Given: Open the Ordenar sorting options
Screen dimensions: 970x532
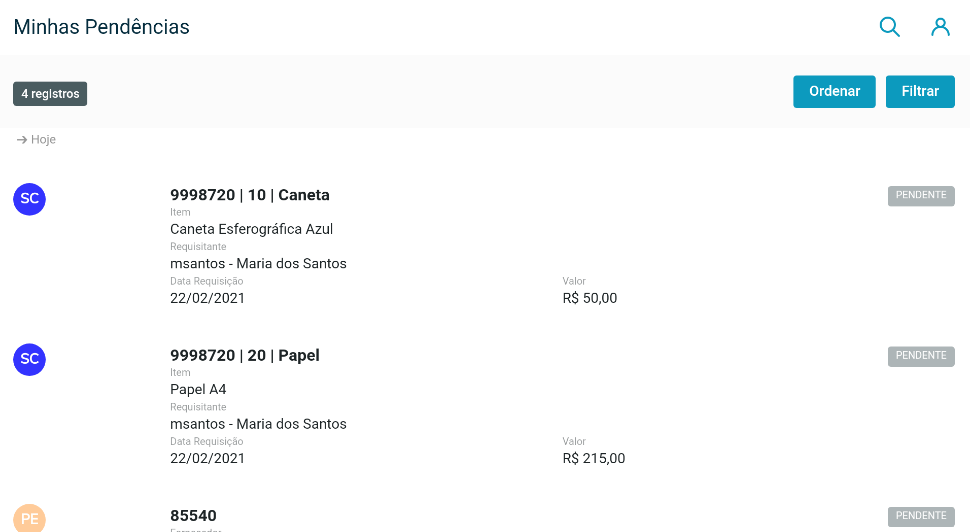Looking at the screenshot, I should (834, 91).
